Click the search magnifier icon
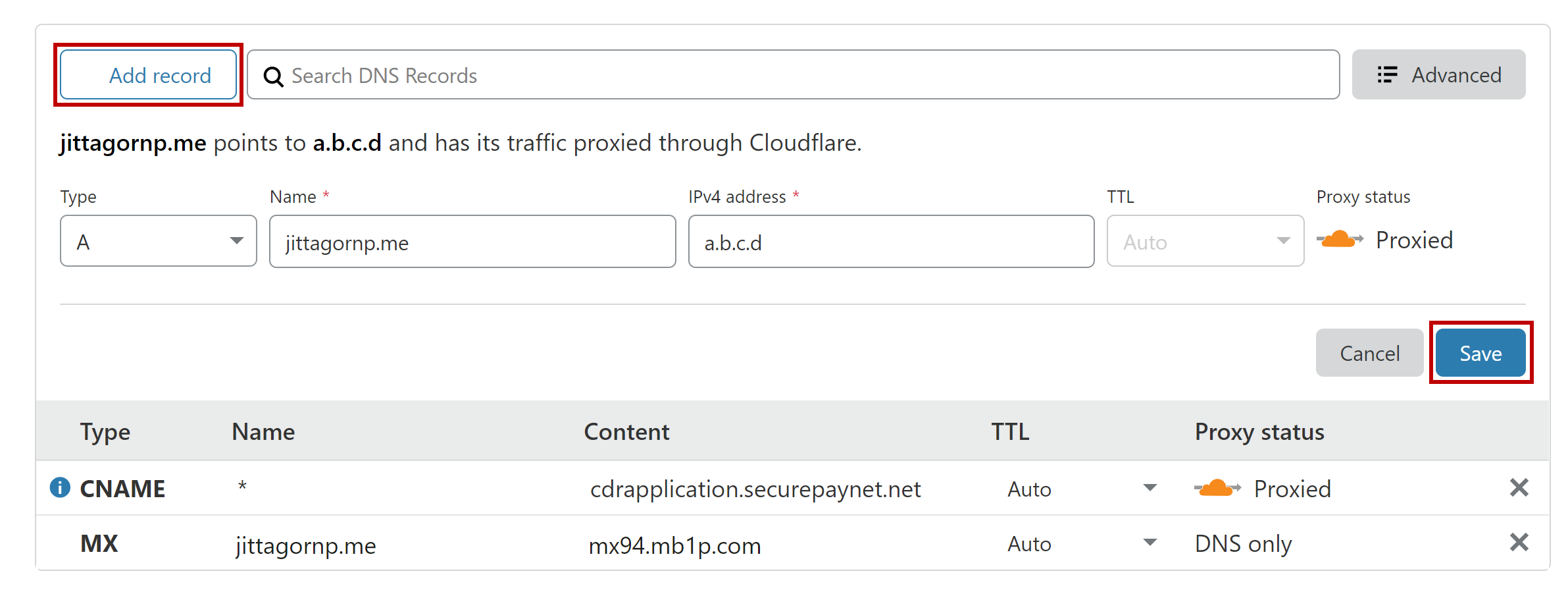Viewport: 1568px width, 594px height. tap(273, 76)
